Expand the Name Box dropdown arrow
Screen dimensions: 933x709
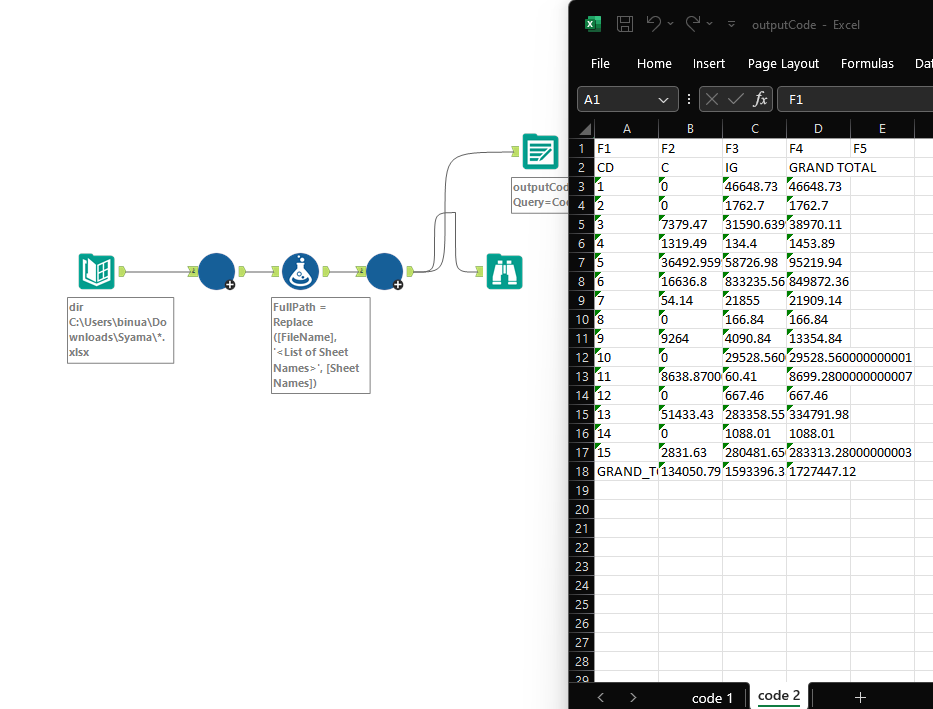pos(663,100)
